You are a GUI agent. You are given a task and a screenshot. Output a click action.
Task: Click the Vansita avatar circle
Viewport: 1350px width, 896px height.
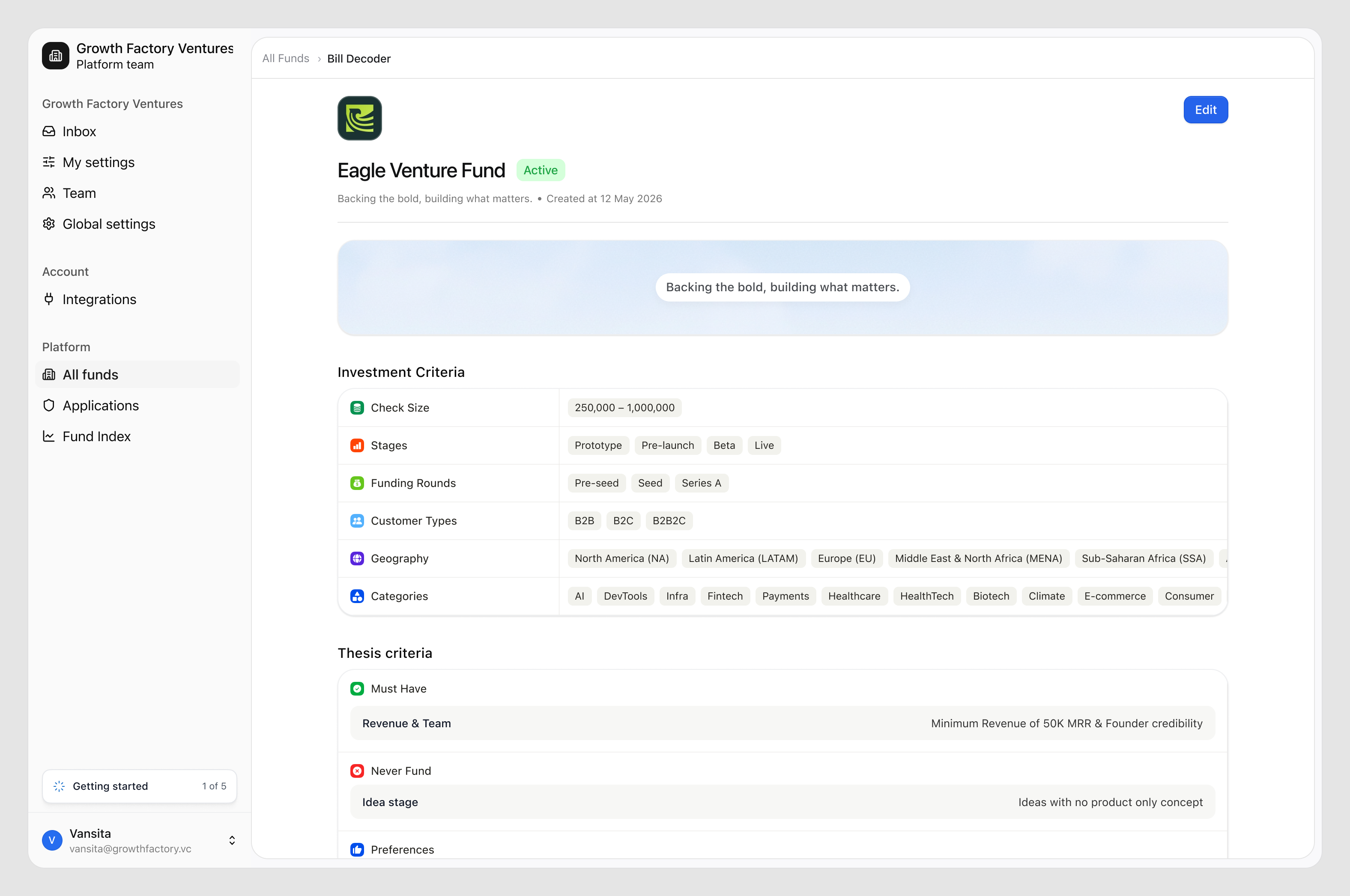[52, 841]
